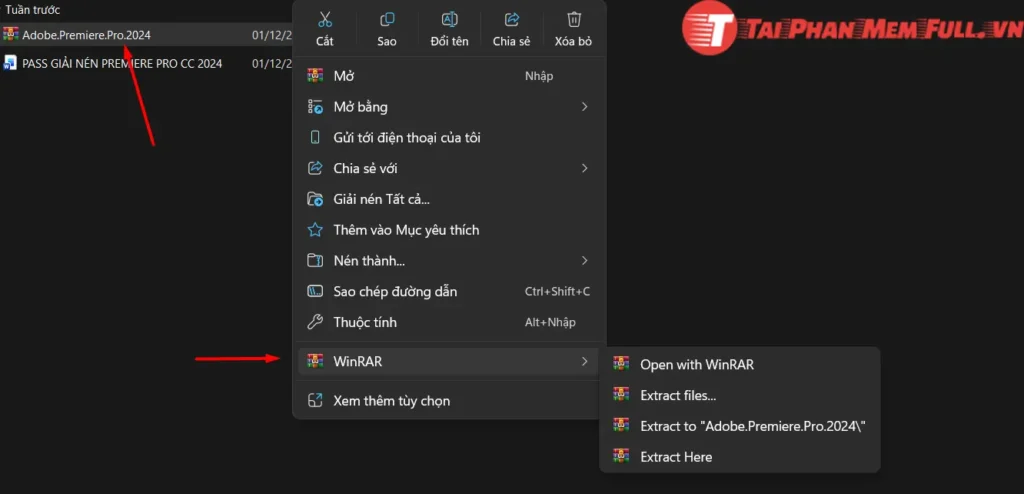Expand the Nén thành submenu arrow

pos(584,261)
